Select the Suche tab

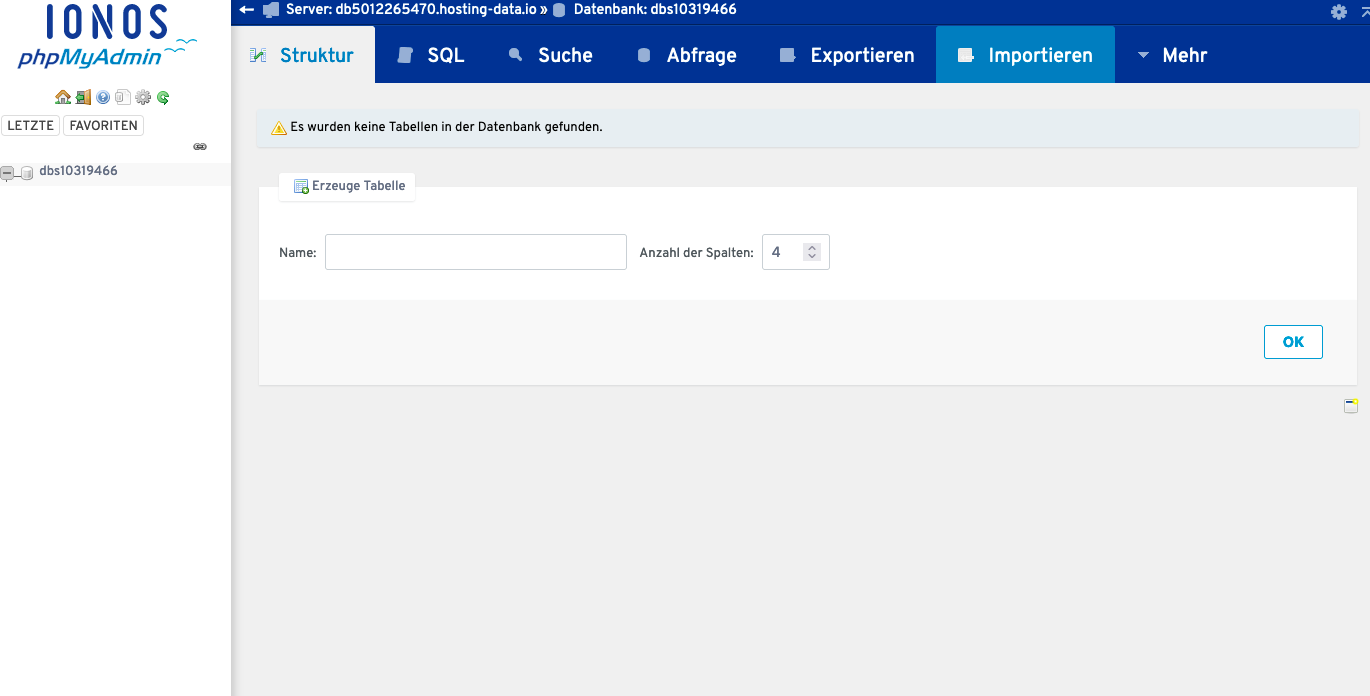click(550, 55)
